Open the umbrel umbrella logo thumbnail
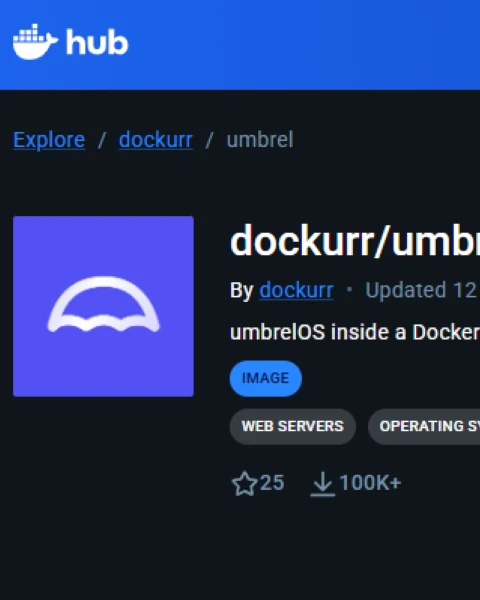This screenshot has width=480, height=600. click(103, 306)
